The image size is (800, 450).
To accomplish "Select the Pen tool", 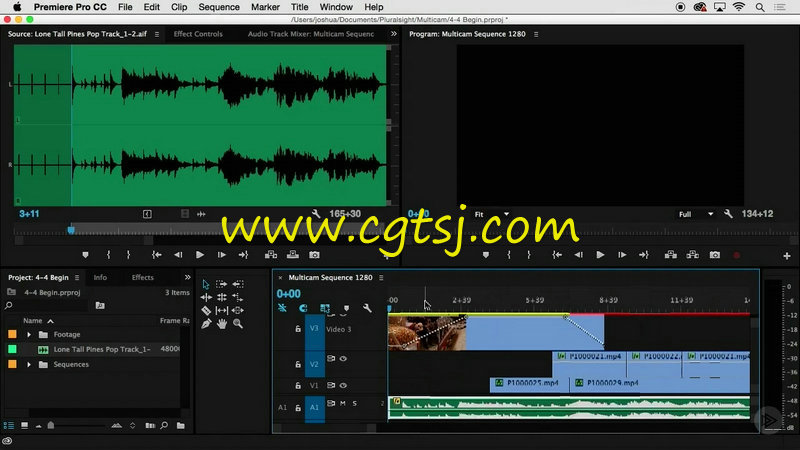I will tap(206, 323).
